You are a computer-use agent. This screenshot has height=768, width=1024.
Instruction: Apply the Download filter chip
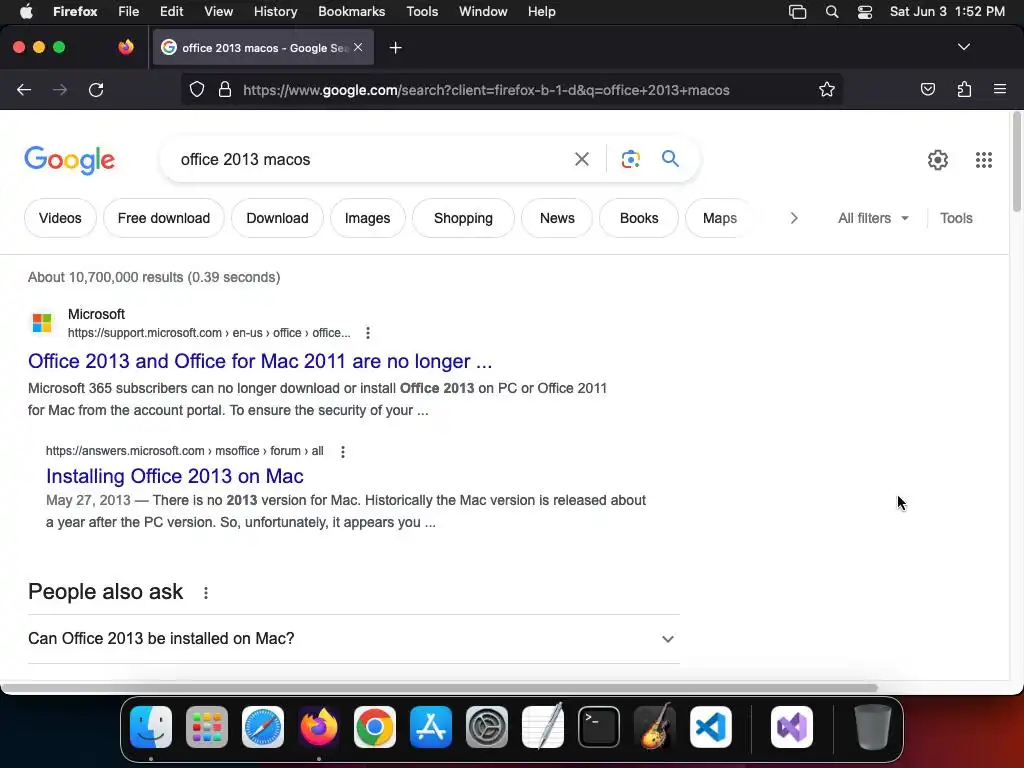point(278,218)
